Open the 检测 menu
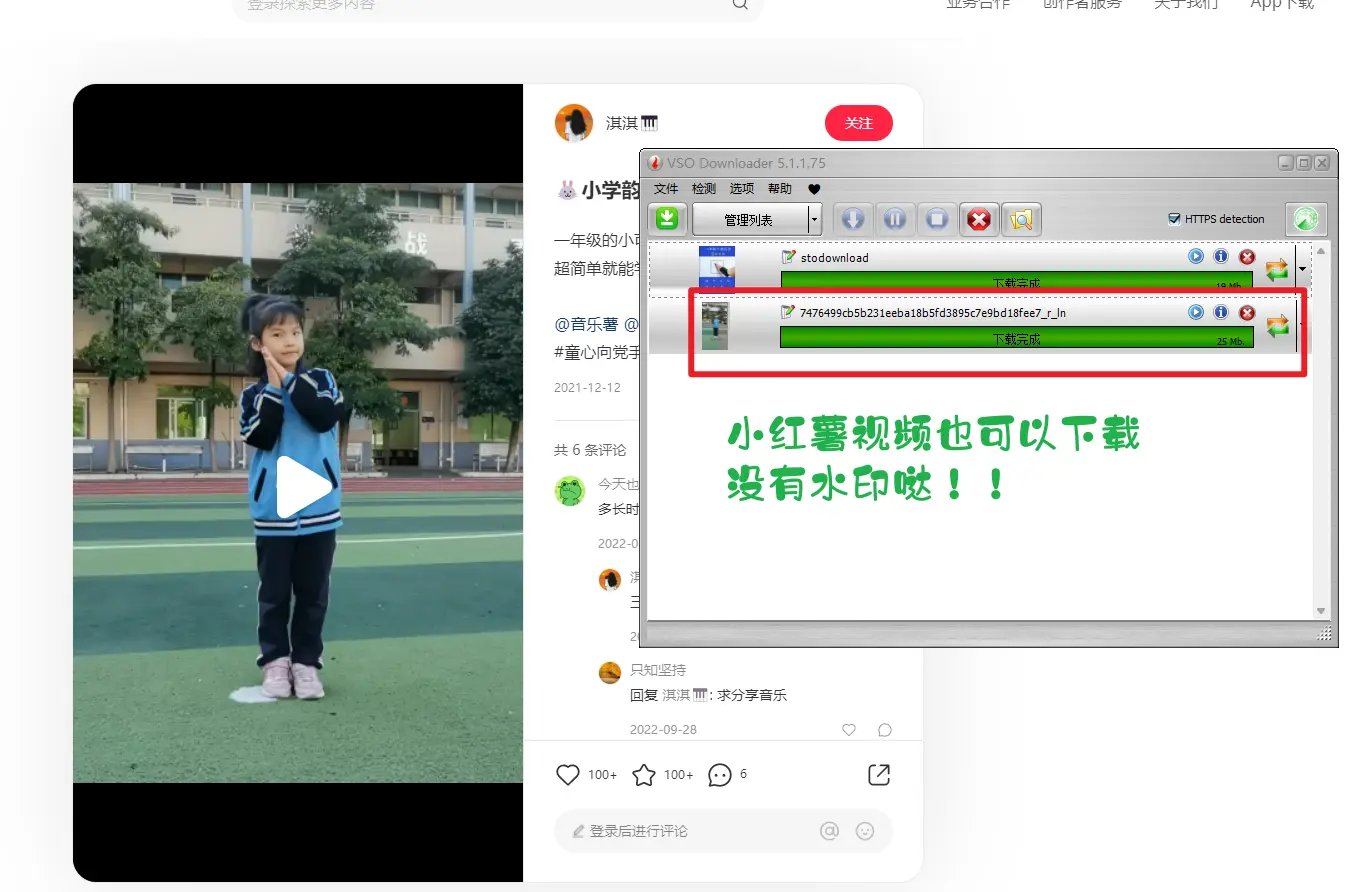The width and height of the screenshot is (1371, 892). click(x=704, y=189)
